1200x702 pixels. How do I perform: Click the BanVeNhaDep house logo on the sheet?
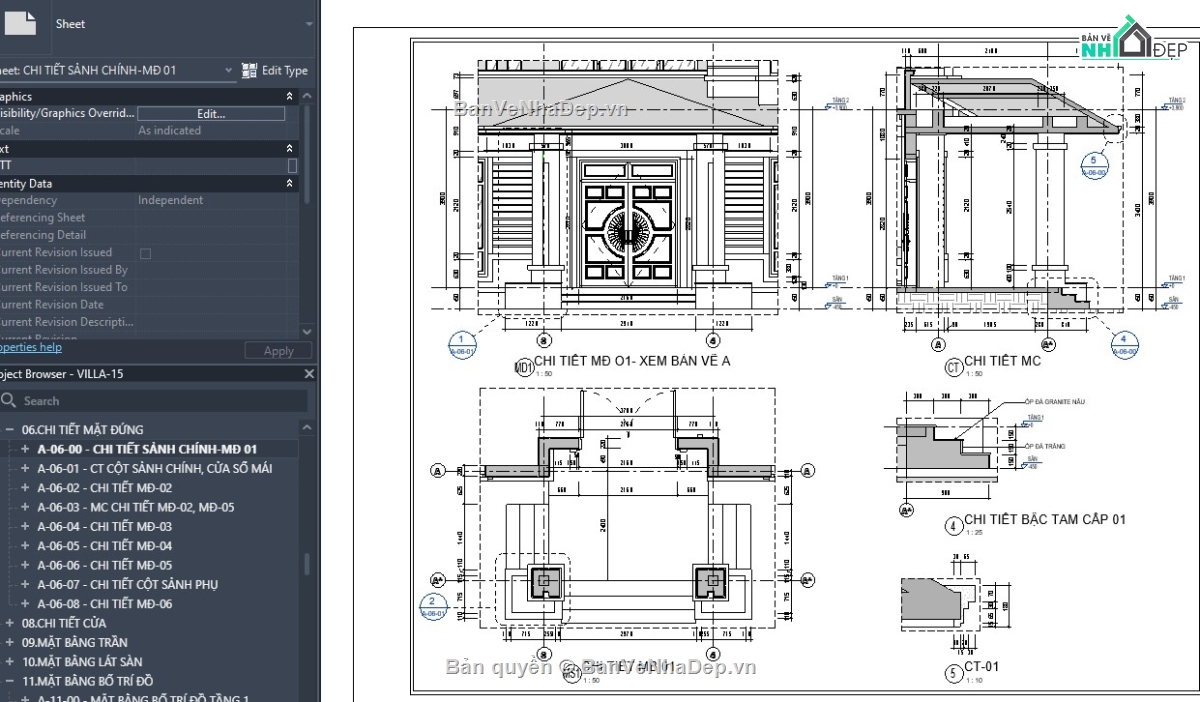coord(1133,33)
